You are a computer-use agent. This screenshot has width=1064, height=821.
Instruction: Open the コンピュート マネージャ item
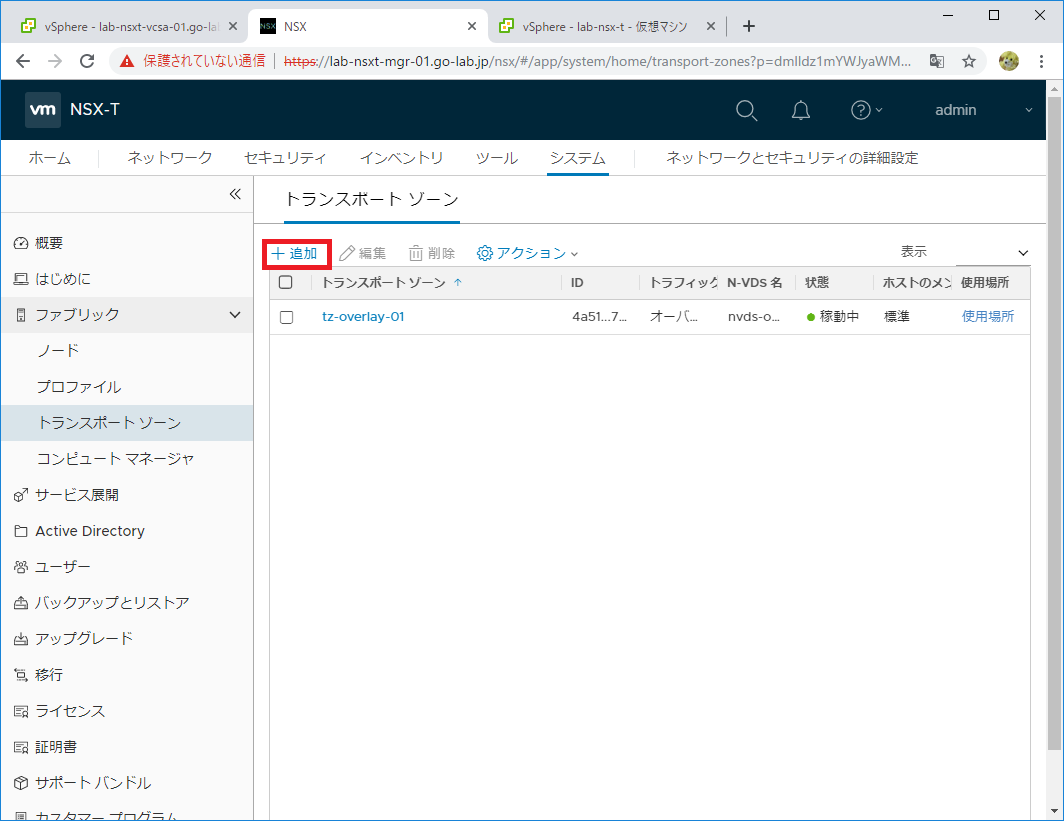(115, 459)
